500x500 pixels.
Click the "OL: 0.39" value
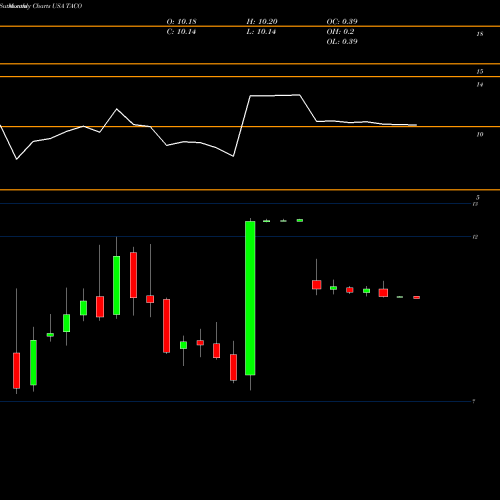342,42
